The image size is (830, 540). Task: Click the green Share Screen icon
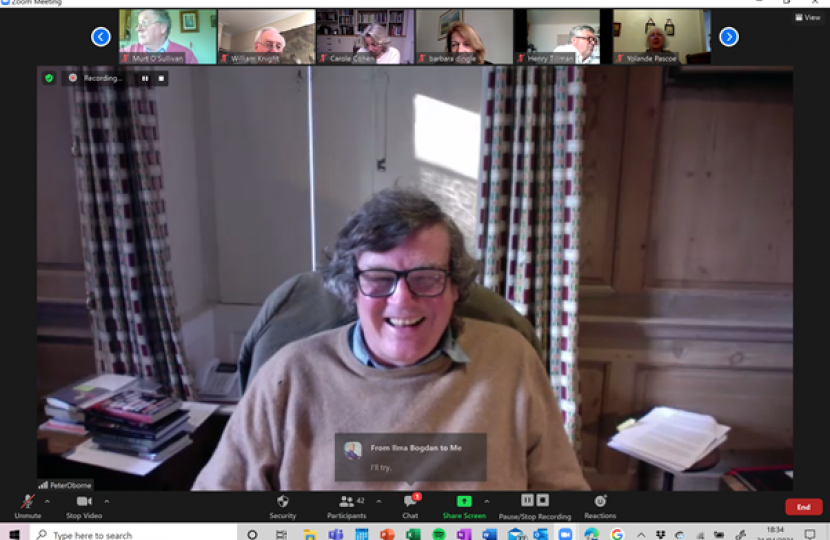(x=464, y=501)
